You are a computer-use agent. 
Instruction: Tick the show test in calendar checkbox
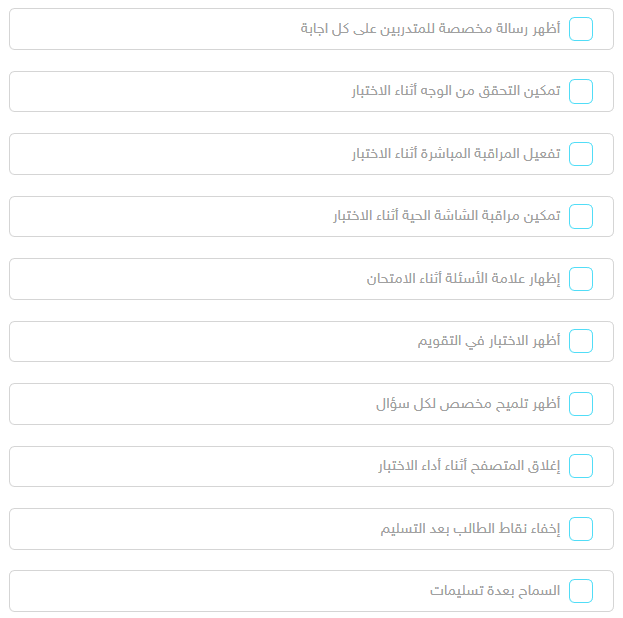(x=581, y=341)
